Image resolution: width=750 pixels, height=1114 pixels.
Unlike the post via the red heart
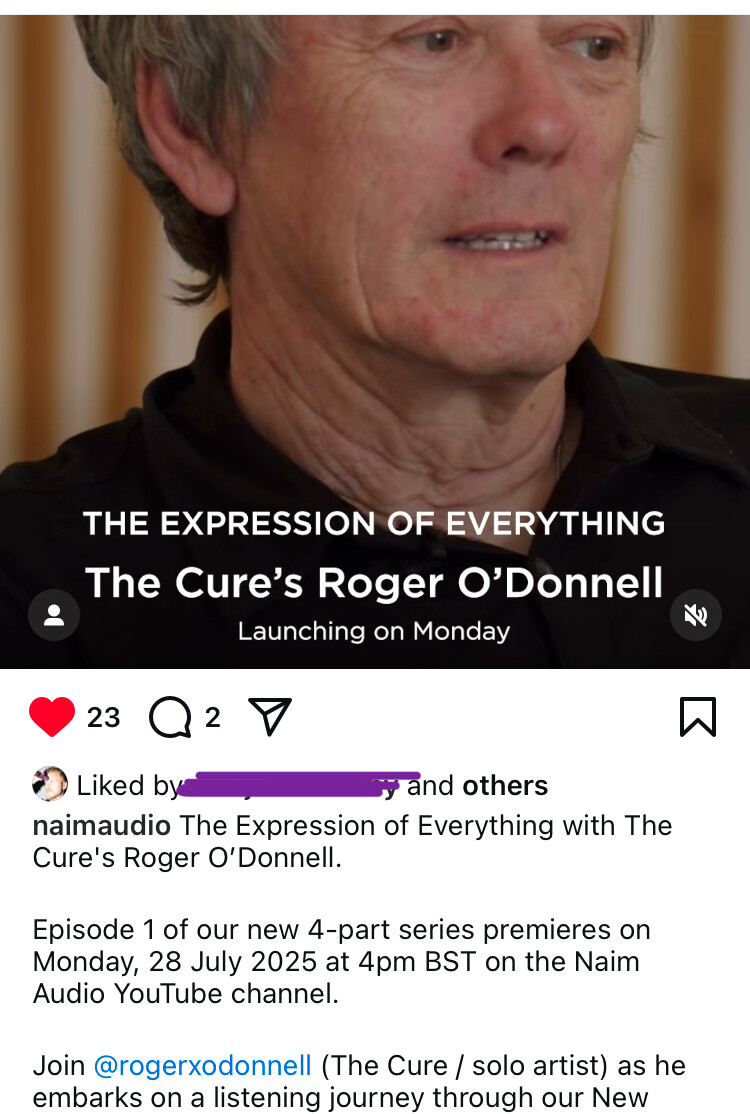pos(52,717)
